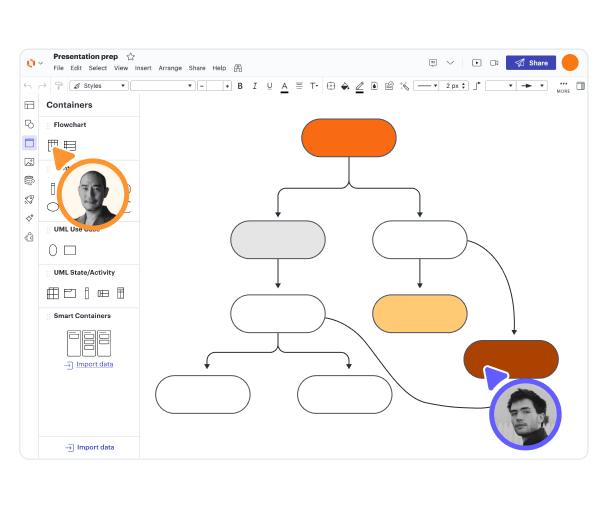608x509 pixels.
Task: Click the blue Share button
Action: (x=530, y=63)
